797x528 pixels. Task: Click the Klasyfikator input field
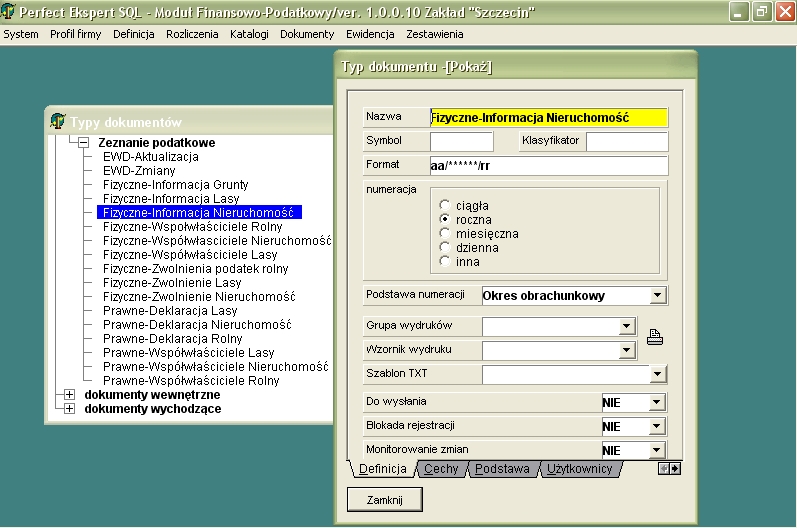point(627,141)
